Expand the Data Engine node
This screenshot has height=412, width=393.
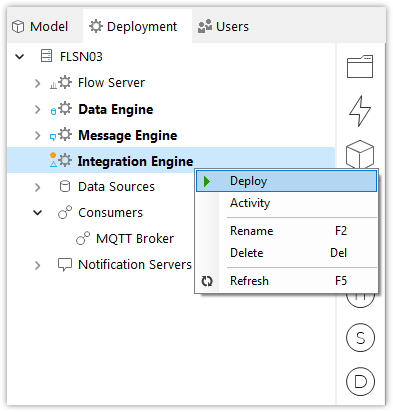(37, 109)
